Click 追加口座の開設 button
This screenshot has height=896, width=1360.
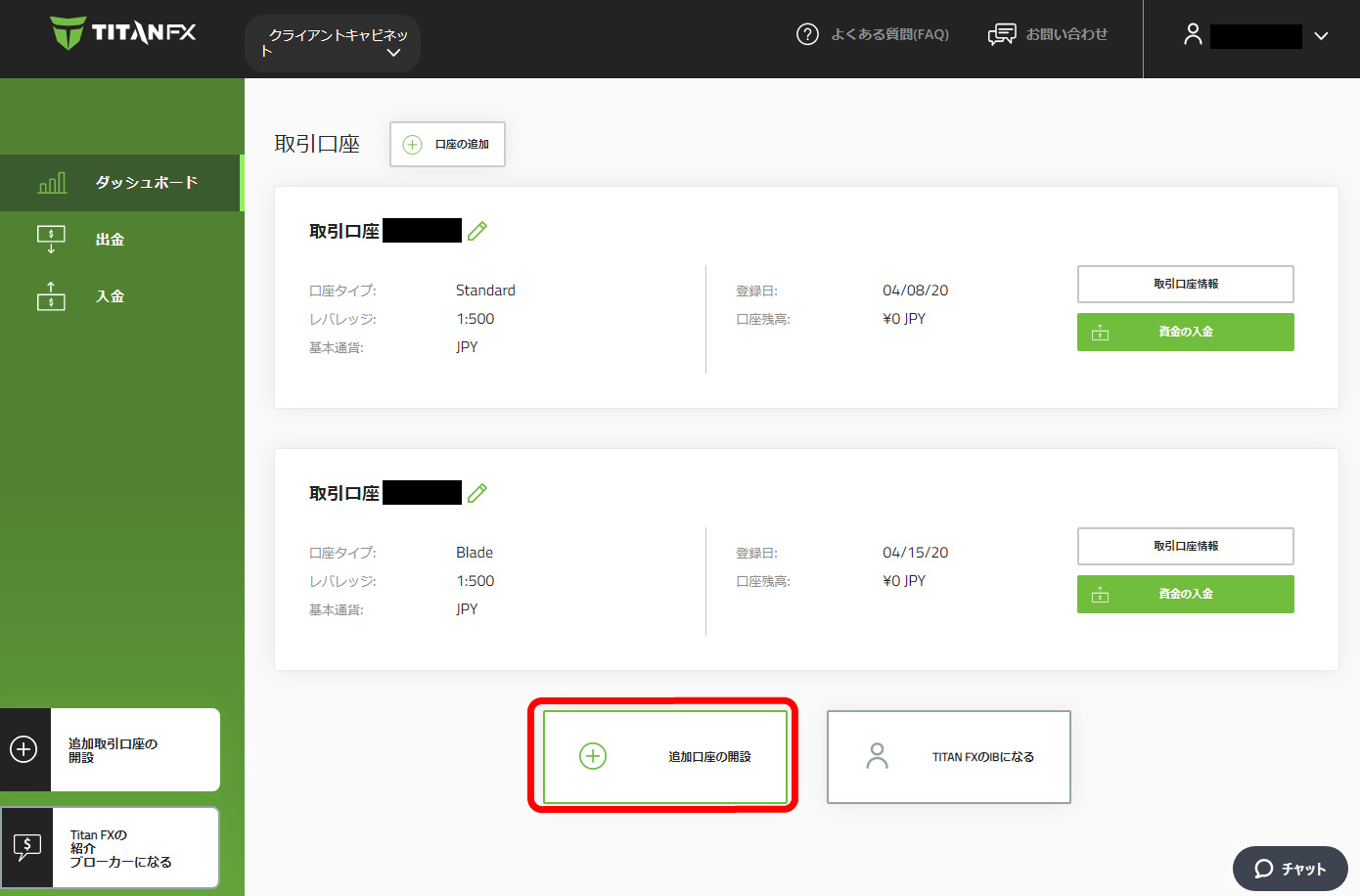tap(665, 757)
